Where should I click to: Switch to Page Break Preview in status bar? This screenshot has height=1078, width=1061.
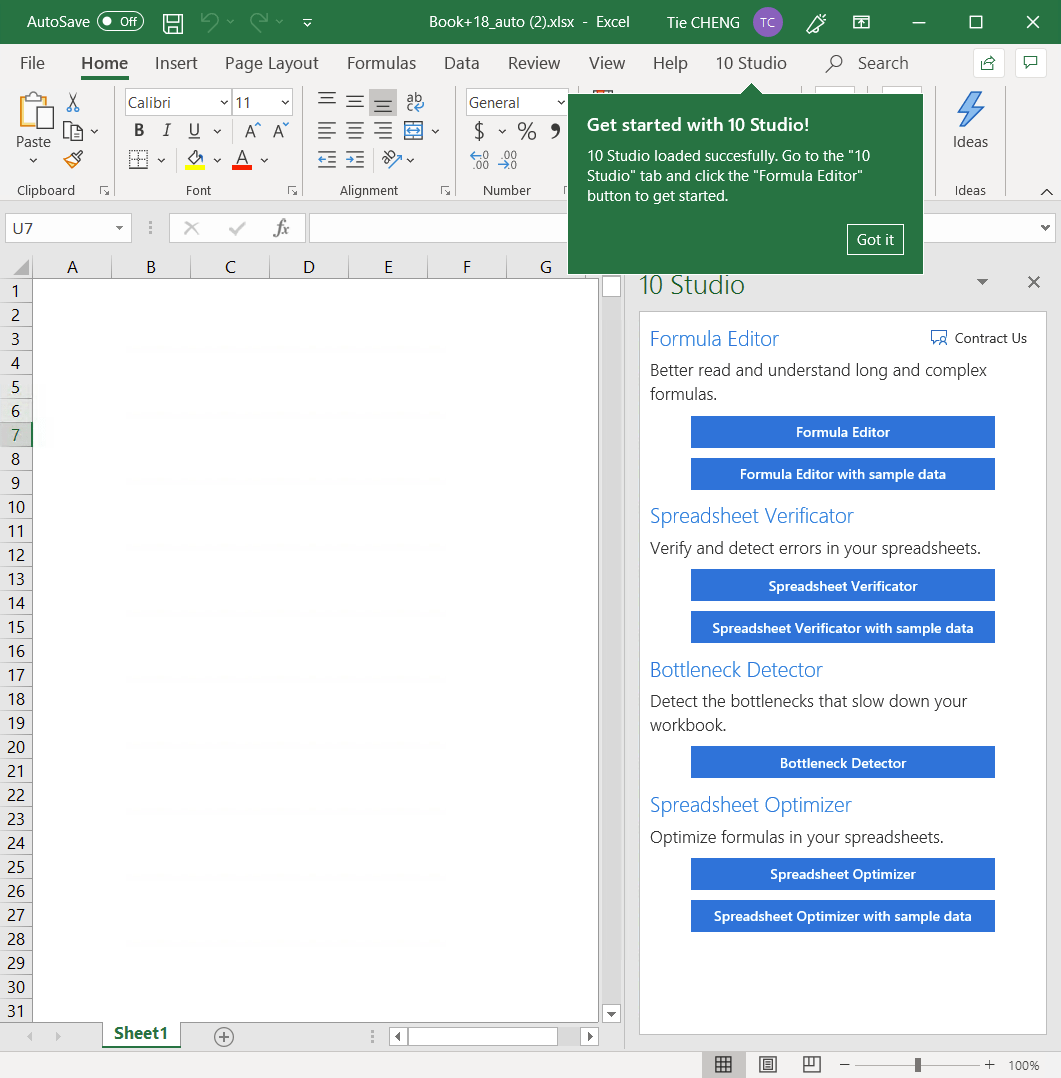(811, 1064)
